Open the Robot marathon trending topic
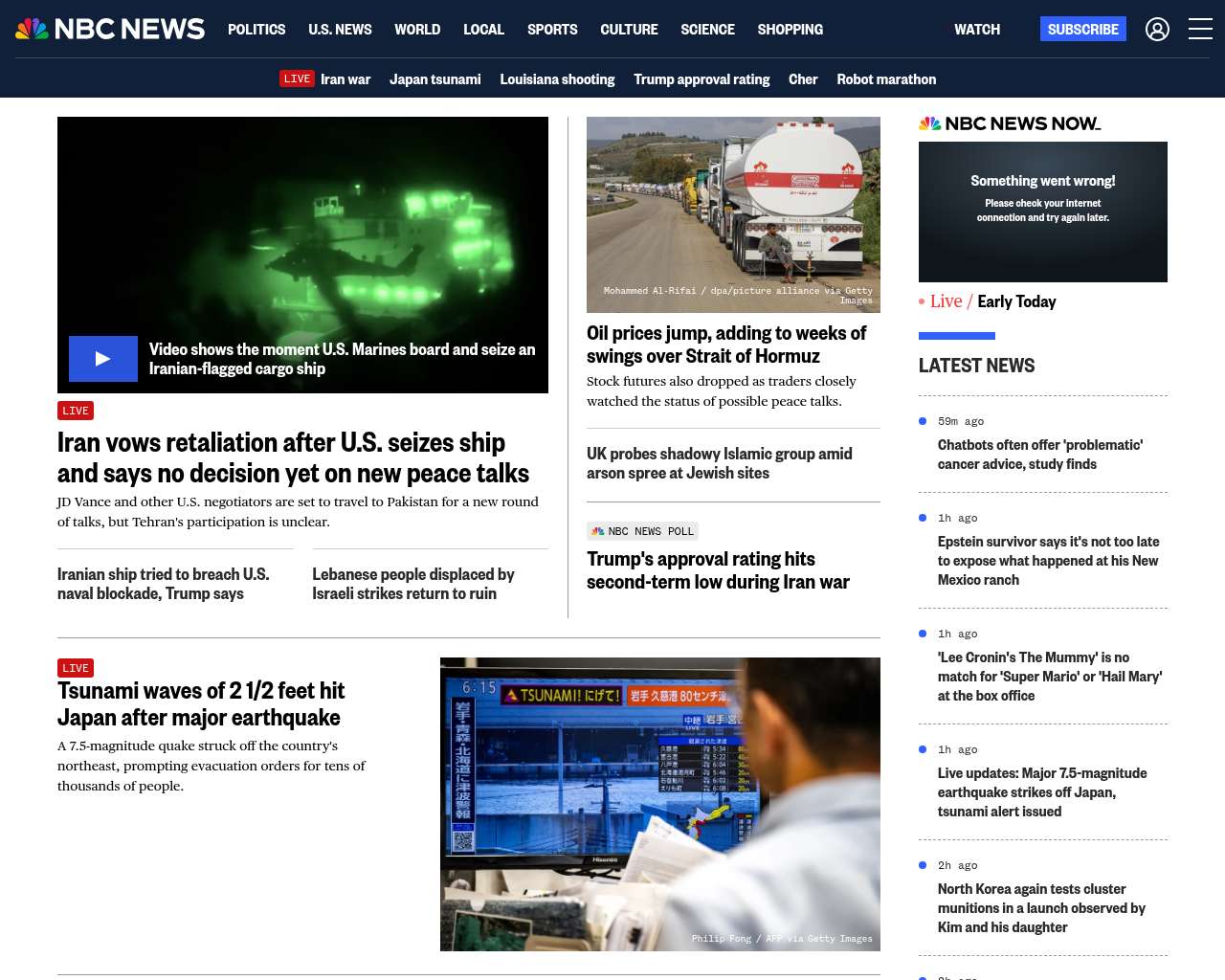This screenshot has width=1225, height=980. 886,79
